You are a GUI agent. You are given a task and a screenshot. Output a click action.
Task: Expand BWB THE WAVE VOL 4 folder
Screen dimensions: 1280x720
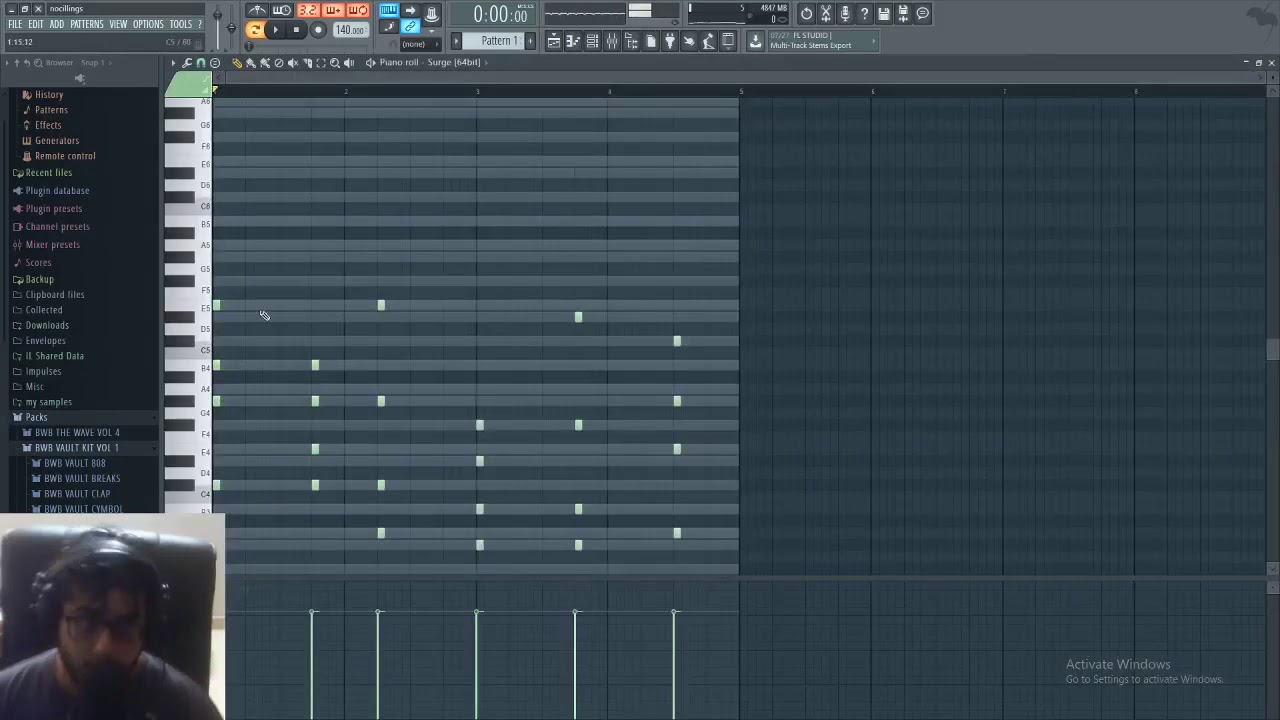[76, 432]
